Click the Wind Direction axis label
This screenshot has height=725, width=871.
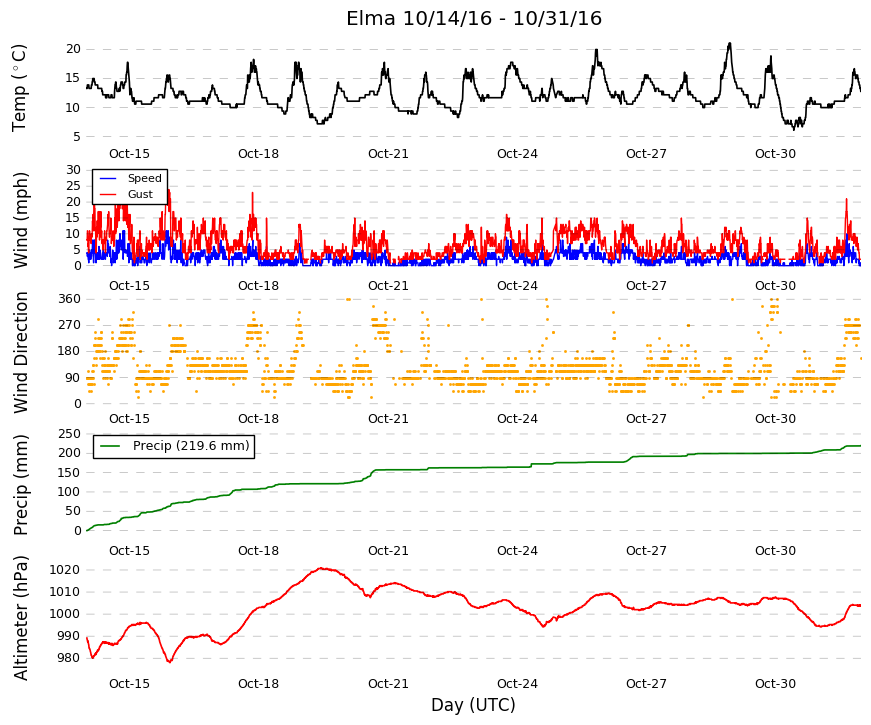[21, 353]
